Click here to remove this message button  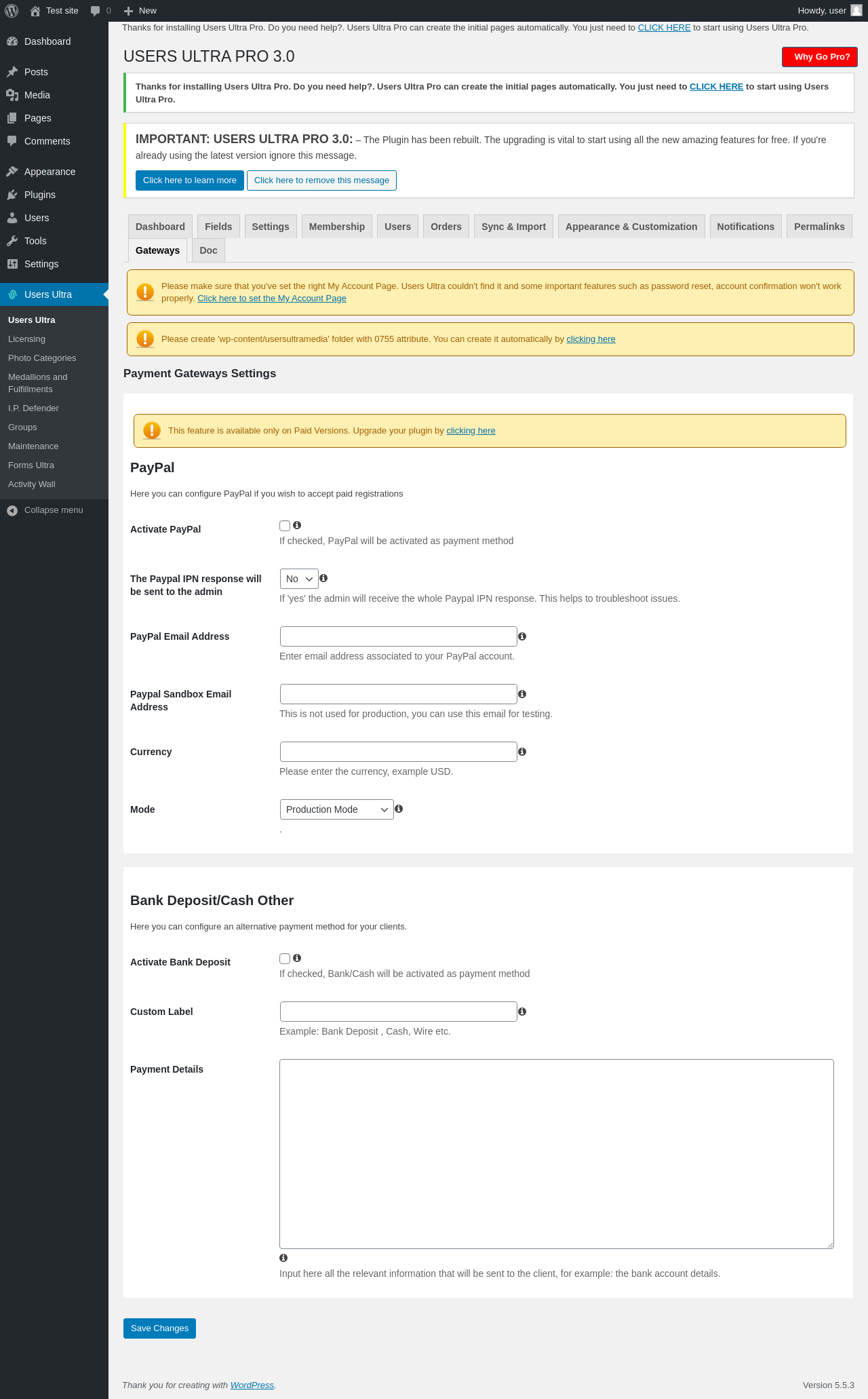coord(321,180)
